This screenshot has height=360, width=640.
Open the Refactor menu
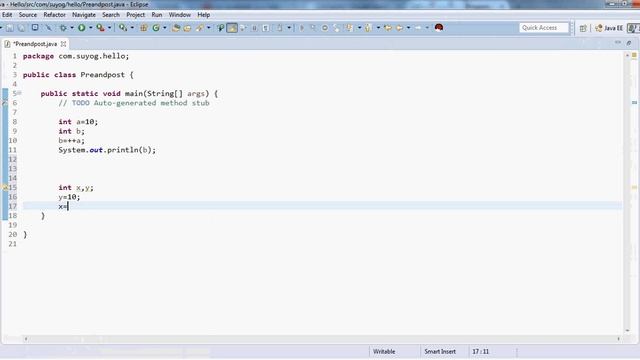click(x=54, y=15)
